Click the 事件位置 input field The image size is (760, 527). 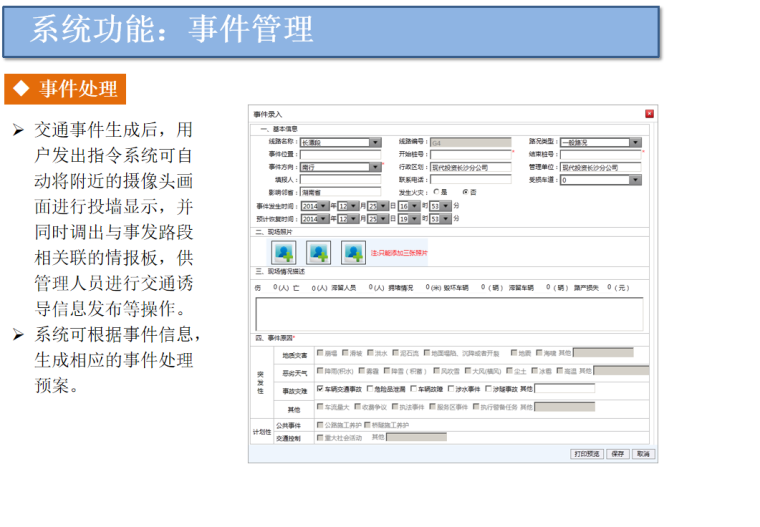point(340,155)
